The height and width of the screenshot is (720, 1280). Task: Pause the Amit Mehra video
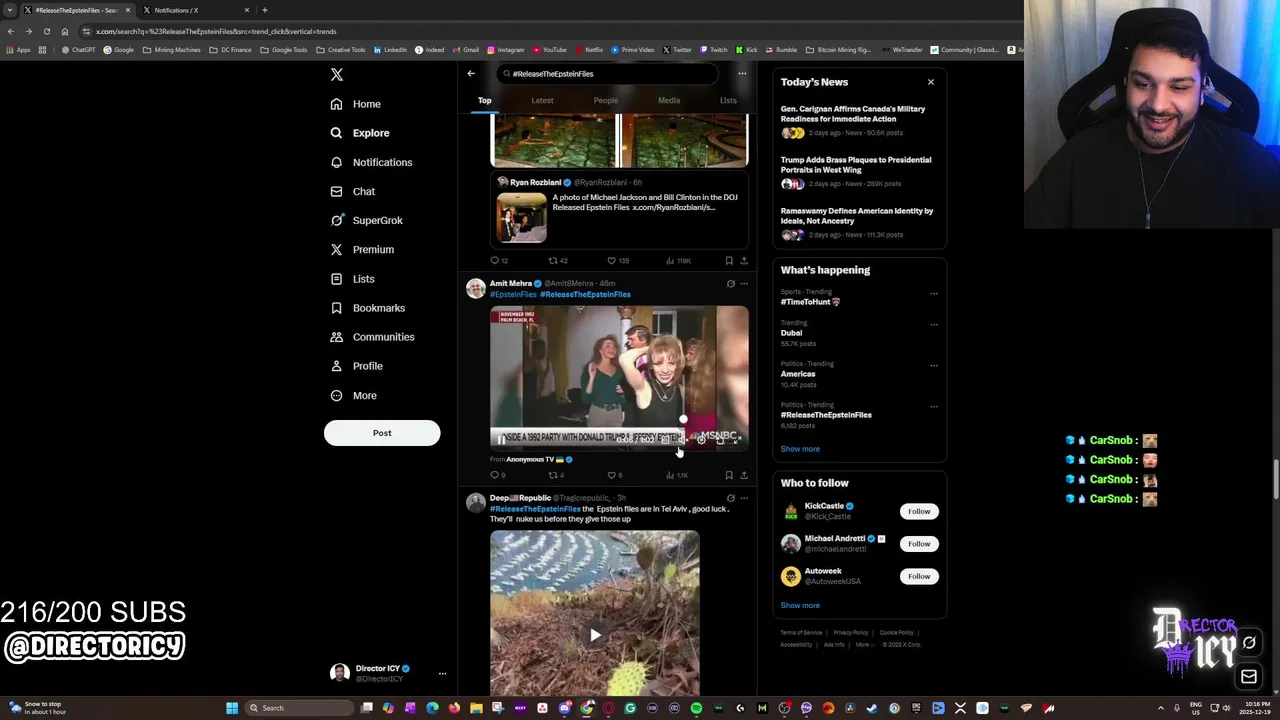pyautogui.click(x=502, y=439)
